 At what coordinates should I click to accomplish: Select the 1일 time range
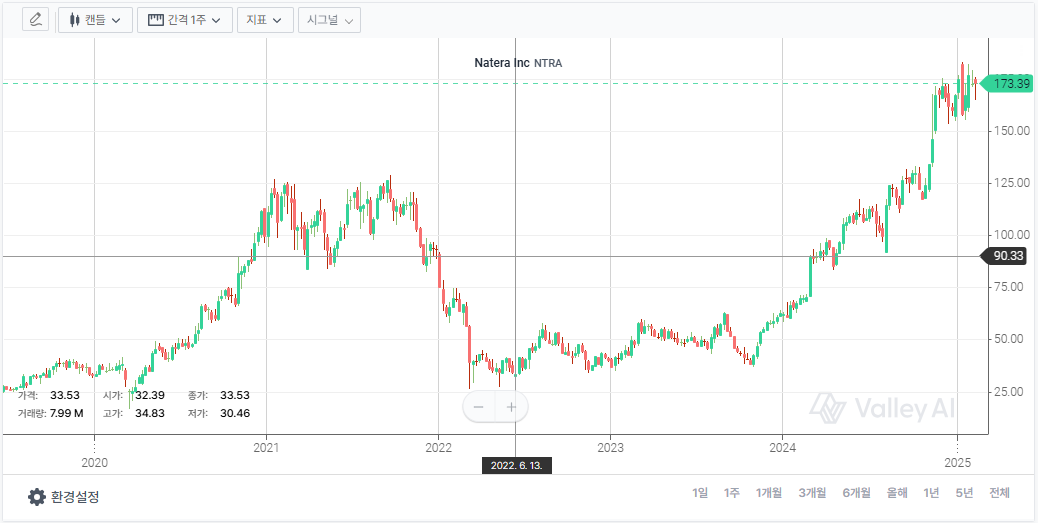[700, 493]
